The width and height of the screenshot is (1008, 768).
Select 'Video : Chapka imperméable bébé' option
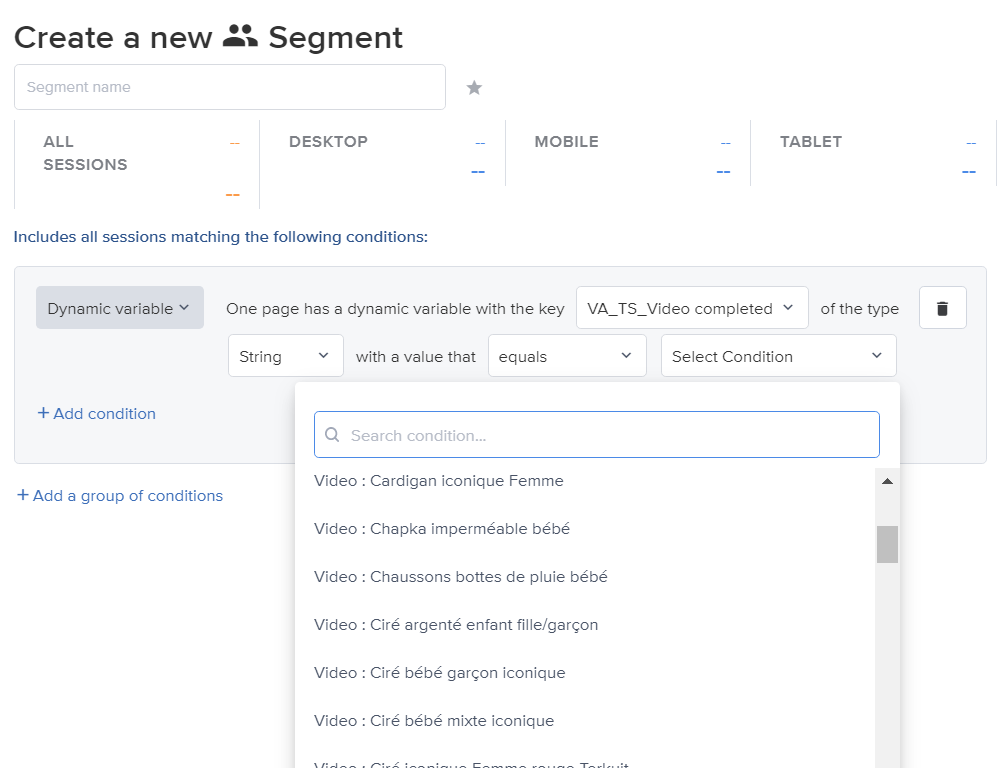[x=441, y=528]
